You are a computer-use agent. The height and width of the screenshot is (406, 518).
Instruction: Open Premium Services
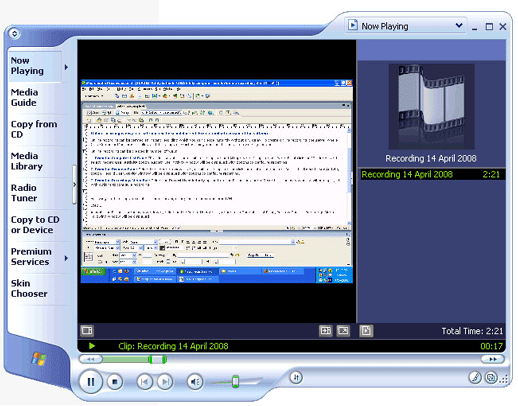tap(31, 256)
